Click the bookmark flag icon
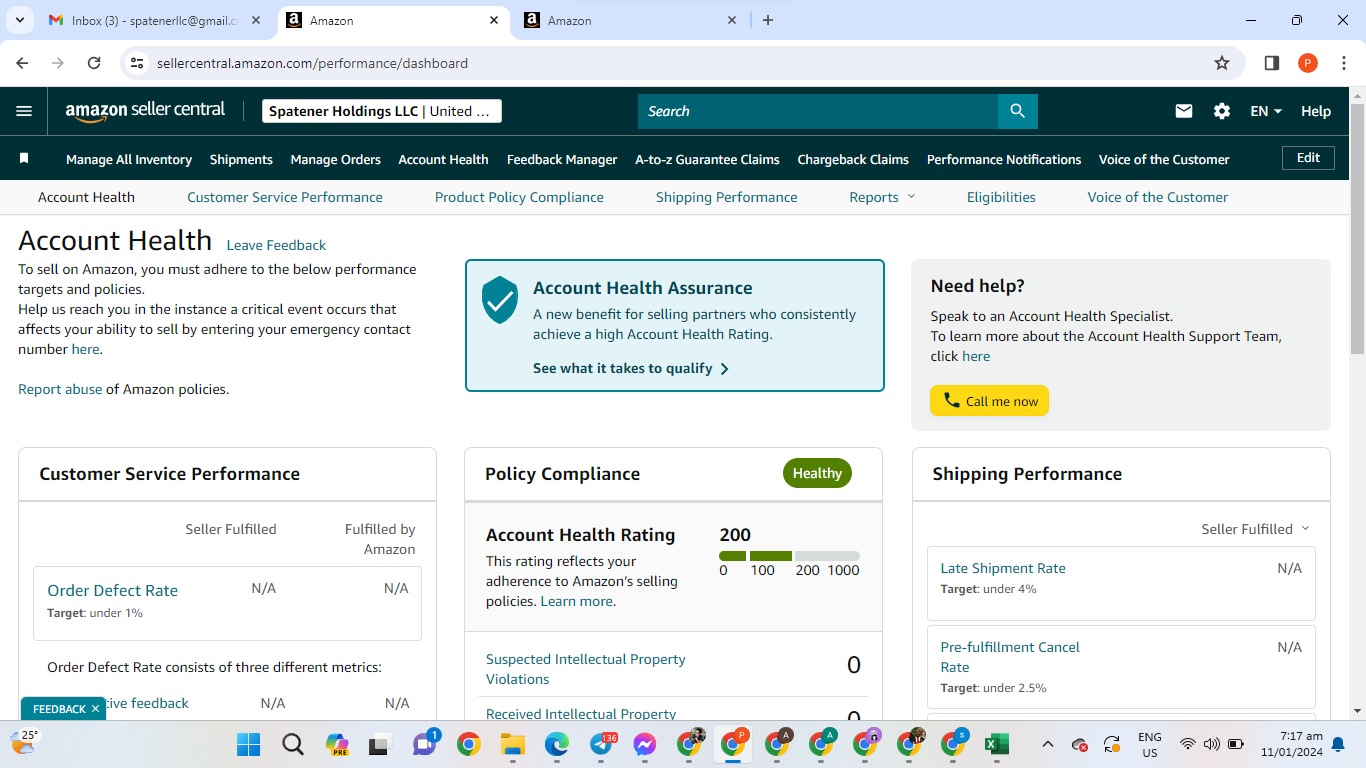 (x=24, y=159)
